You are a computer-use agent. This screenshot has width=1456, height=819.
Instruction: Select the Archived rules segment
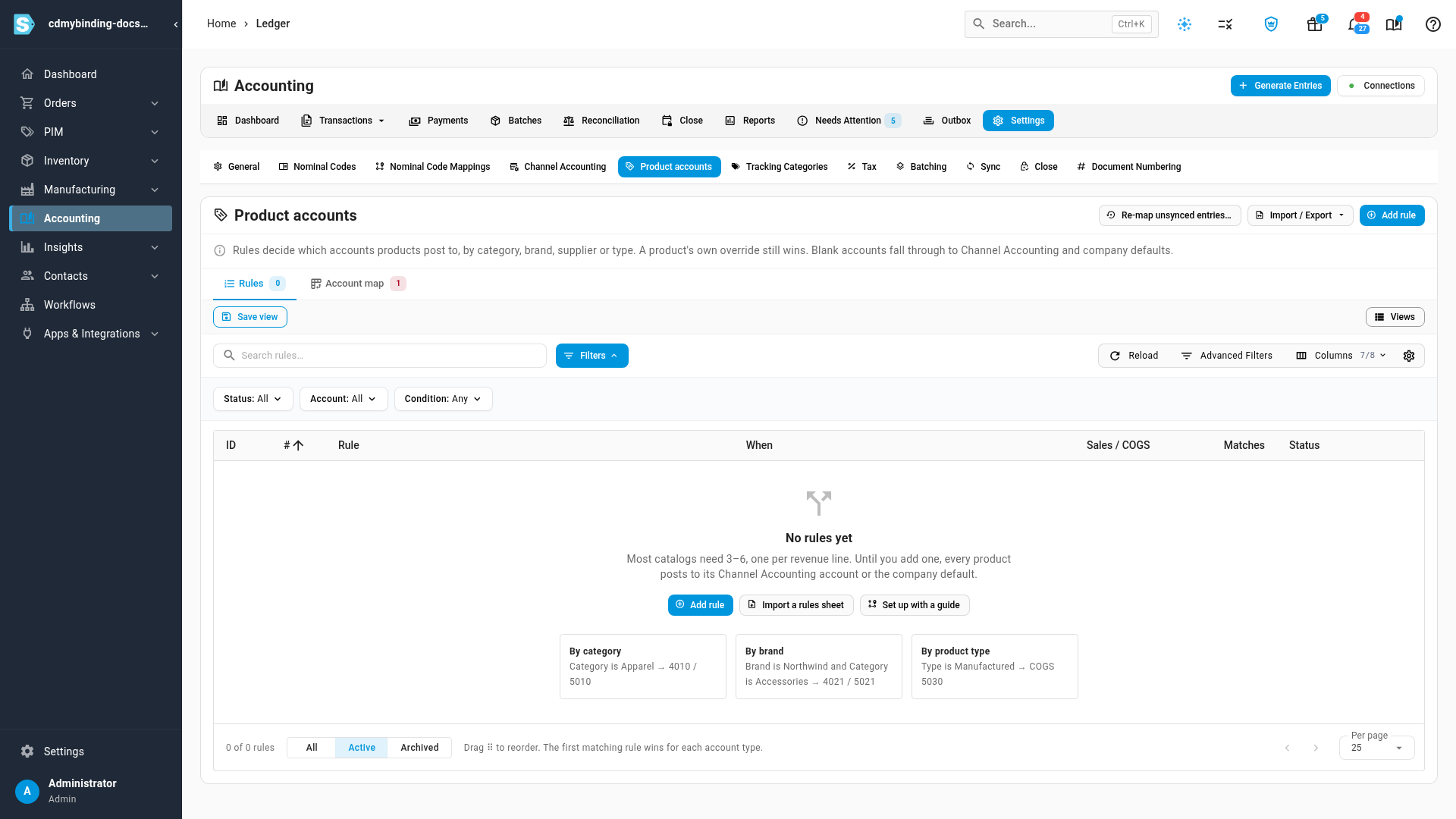[419, 748]
